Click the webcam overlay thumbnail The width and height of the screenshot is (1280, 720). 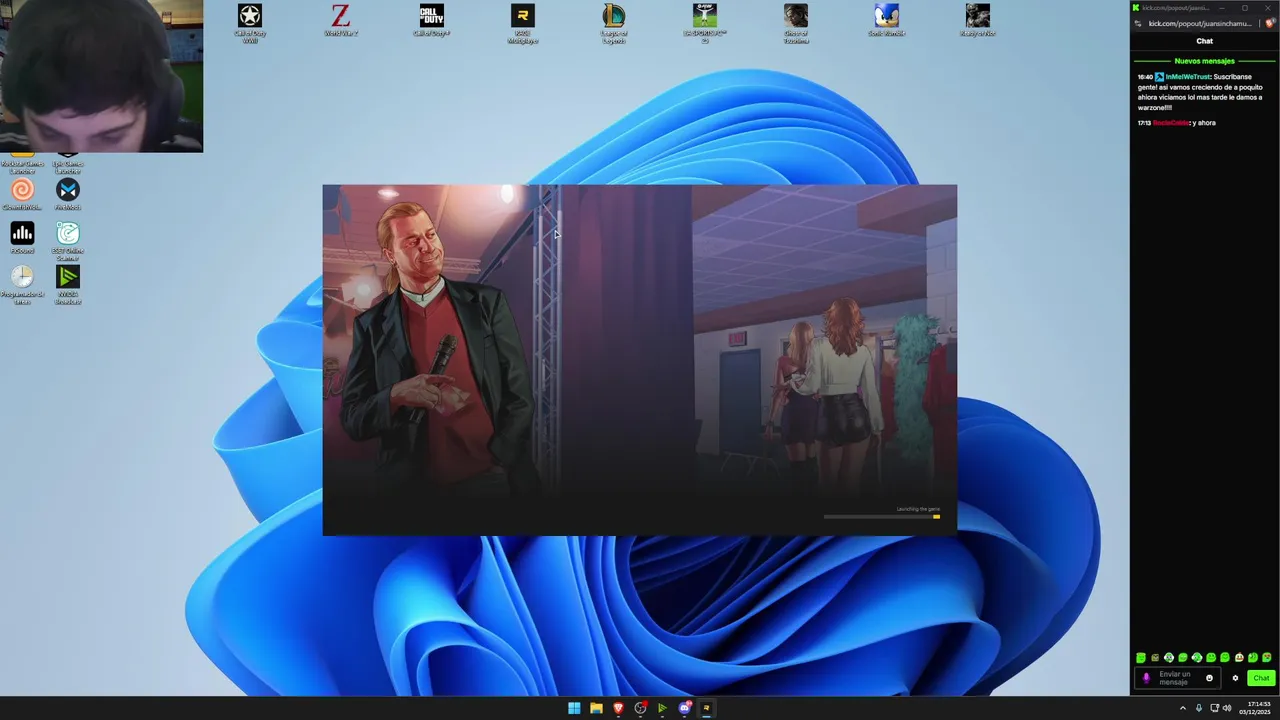coord(101,76)
